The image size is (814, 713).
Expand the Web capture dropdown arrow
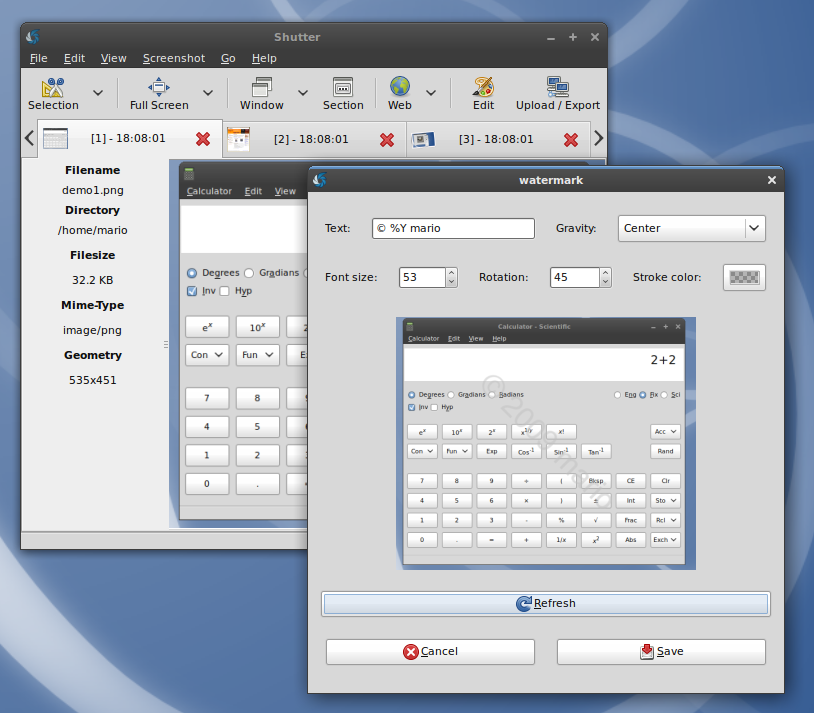431,93
